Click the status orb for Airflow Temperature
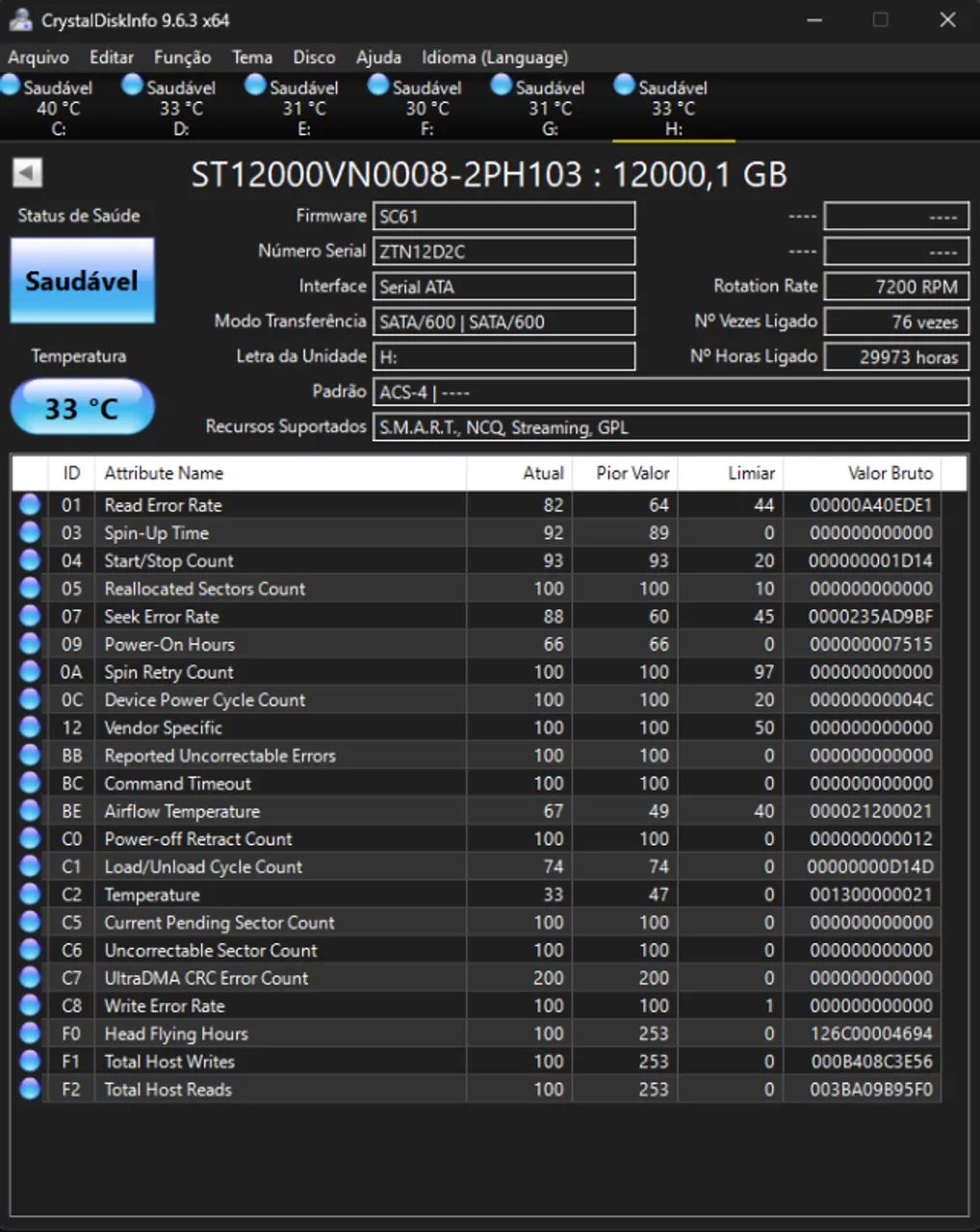980x1232 pixels. tap(30, 811)
